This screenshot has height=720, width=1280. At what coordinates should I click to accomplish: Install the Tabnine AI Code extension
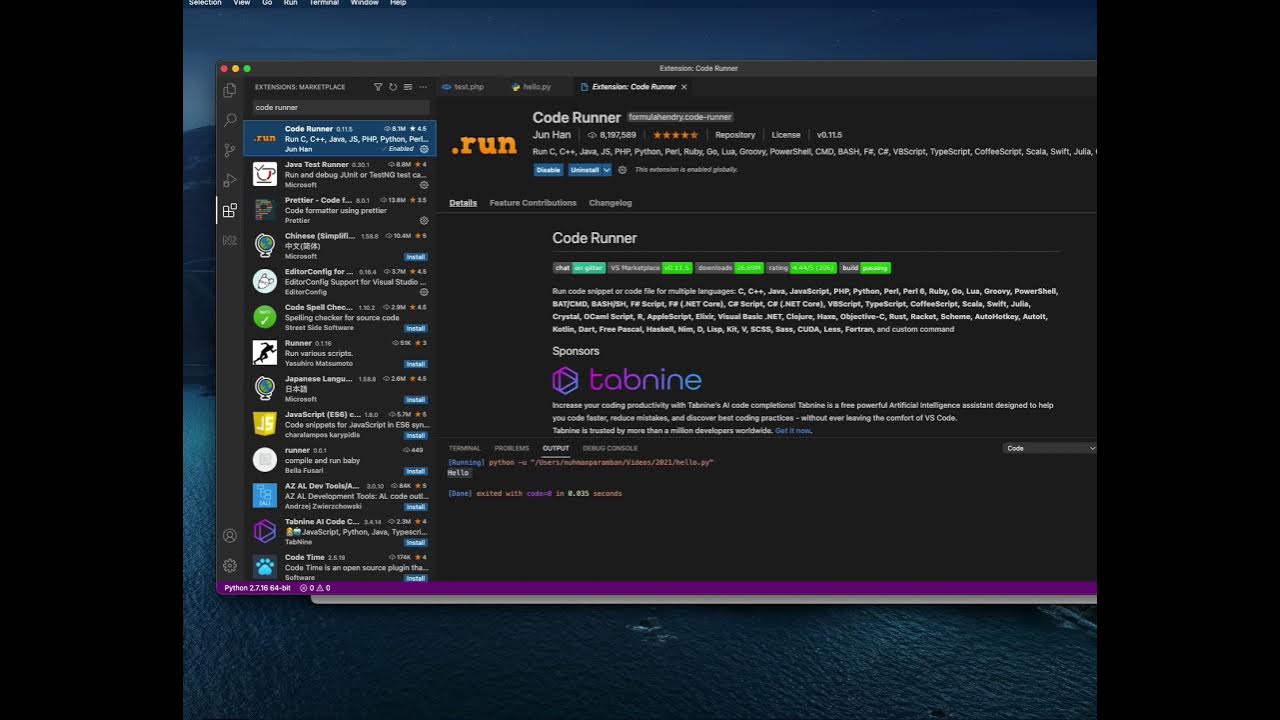416,543
